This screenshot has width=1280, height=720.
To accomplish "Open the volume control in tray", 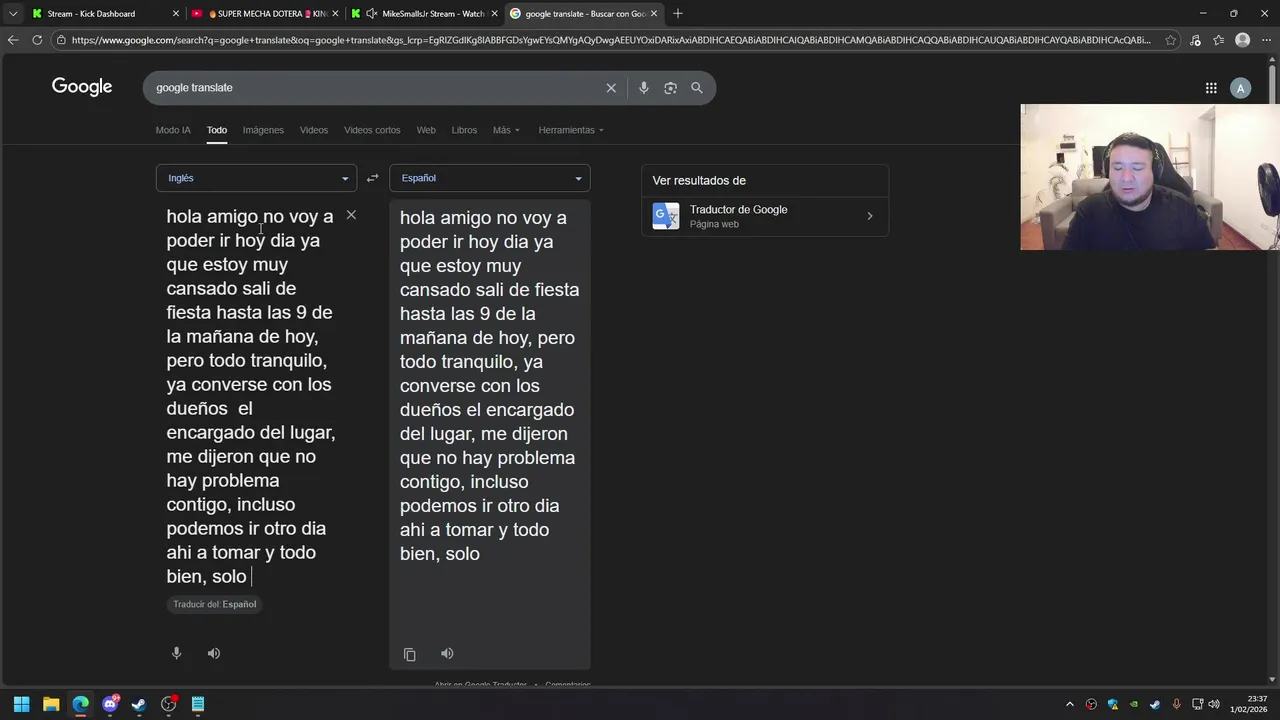I will point(1215,704).
